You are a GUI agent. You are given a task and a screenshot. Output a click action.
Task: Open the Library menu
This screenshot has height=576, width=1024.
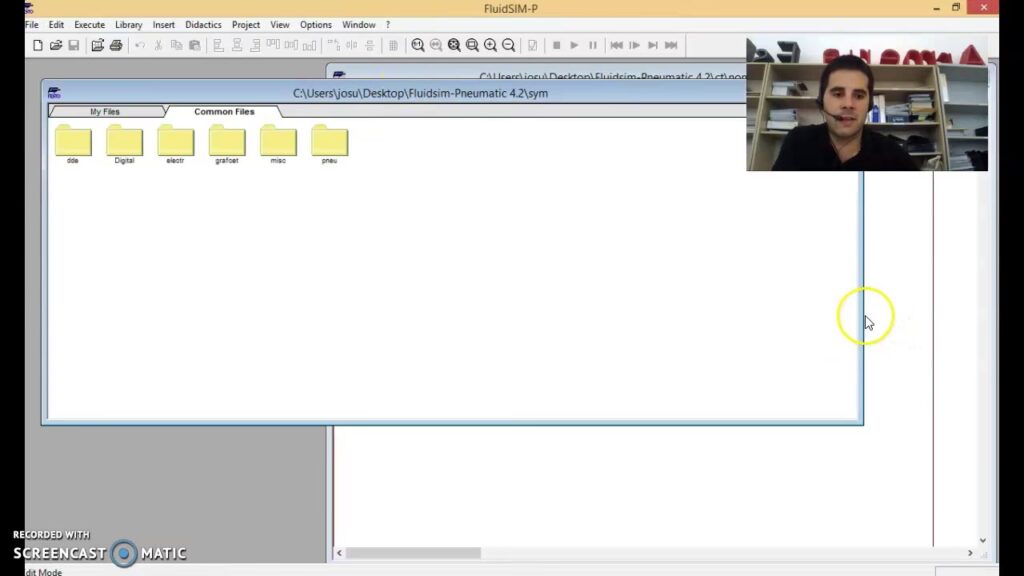128,25
